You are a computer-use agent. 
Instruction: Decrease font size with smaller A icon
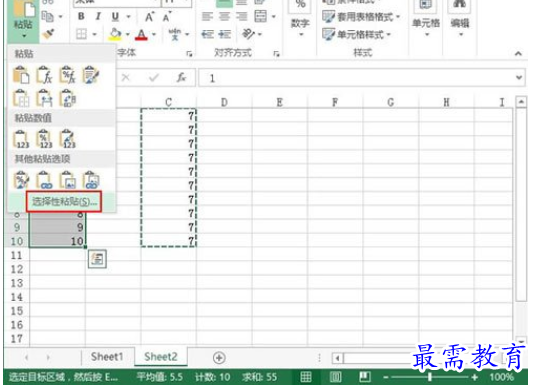[x=167, y=16]
